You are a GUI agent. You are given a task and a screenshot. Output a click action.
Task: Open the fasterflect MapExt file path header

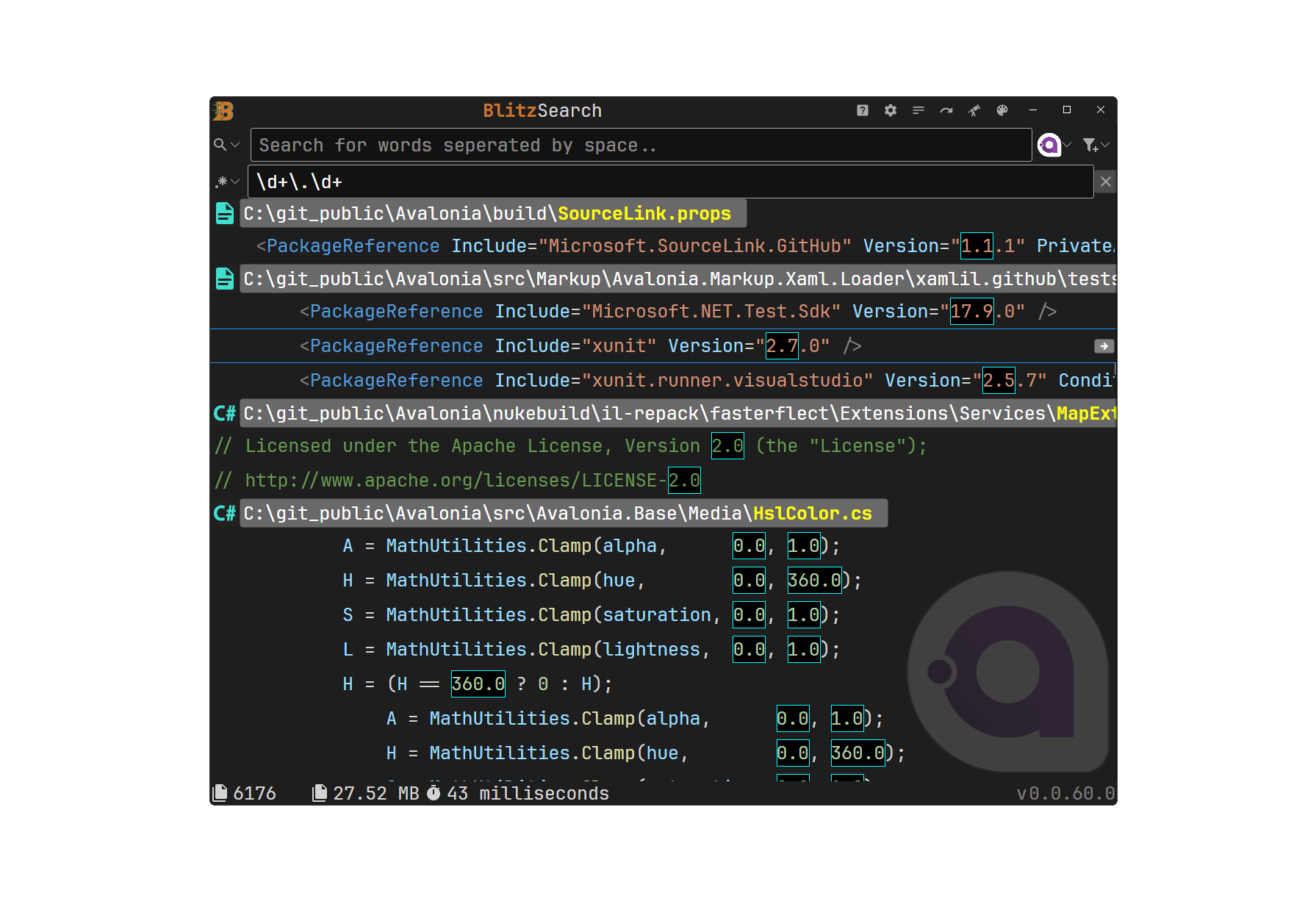click(678, 413)
